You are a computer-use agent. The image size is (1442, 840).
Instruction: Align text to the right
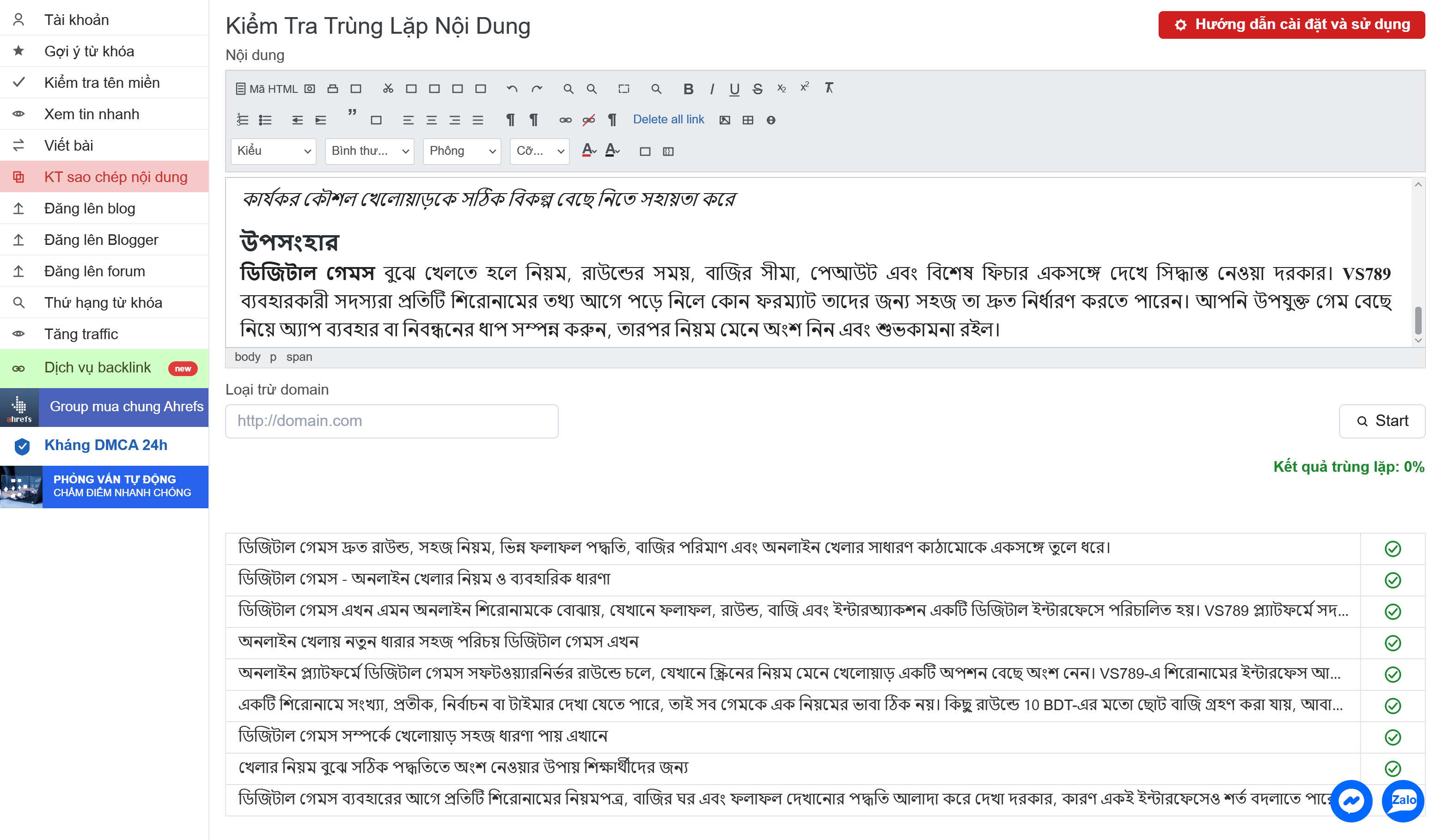(454, 120)
